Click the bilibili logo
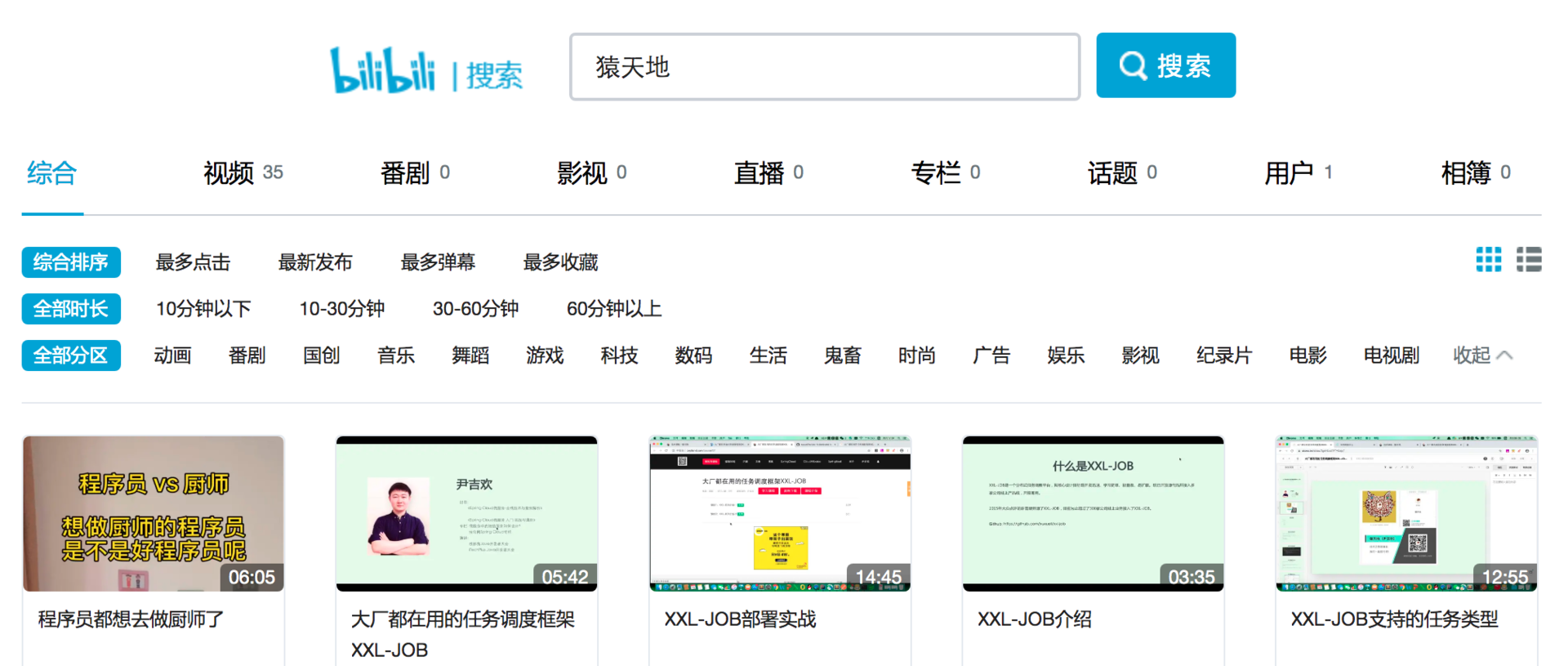This screenshot has height=666, width=1568. pyautogui.click(x=382, y=70)
